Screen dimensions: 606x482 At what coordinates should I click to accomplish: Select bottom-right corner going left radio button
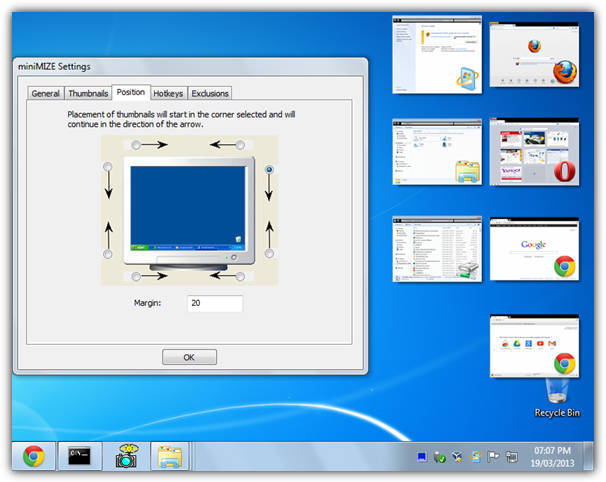click(x=240, y=276)
